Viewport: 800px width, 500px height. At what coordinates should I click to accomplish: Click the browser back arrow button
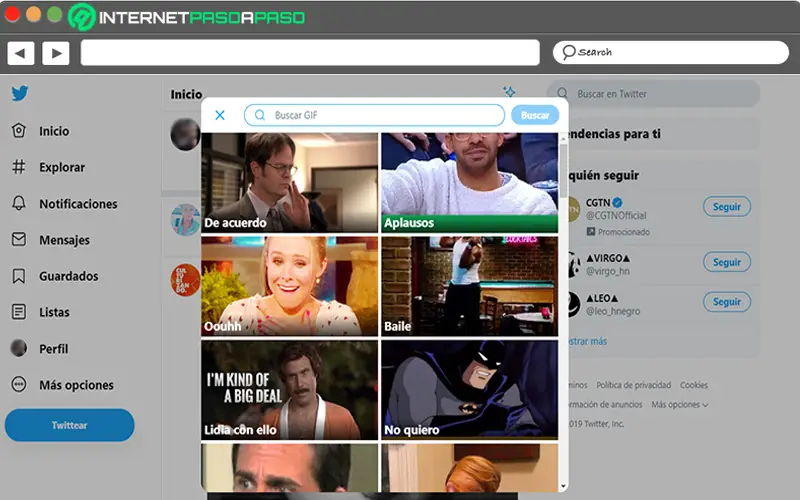click(x=20, y=53)
